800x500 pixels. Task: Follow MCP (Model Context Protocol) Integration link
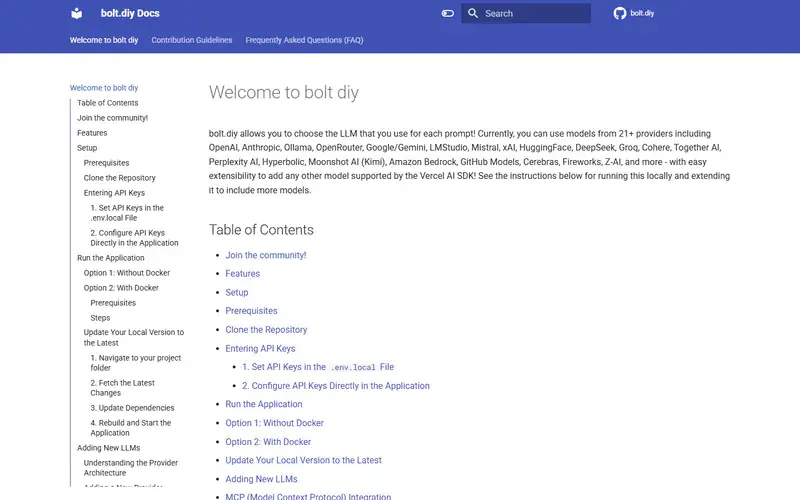coord(308,496)
